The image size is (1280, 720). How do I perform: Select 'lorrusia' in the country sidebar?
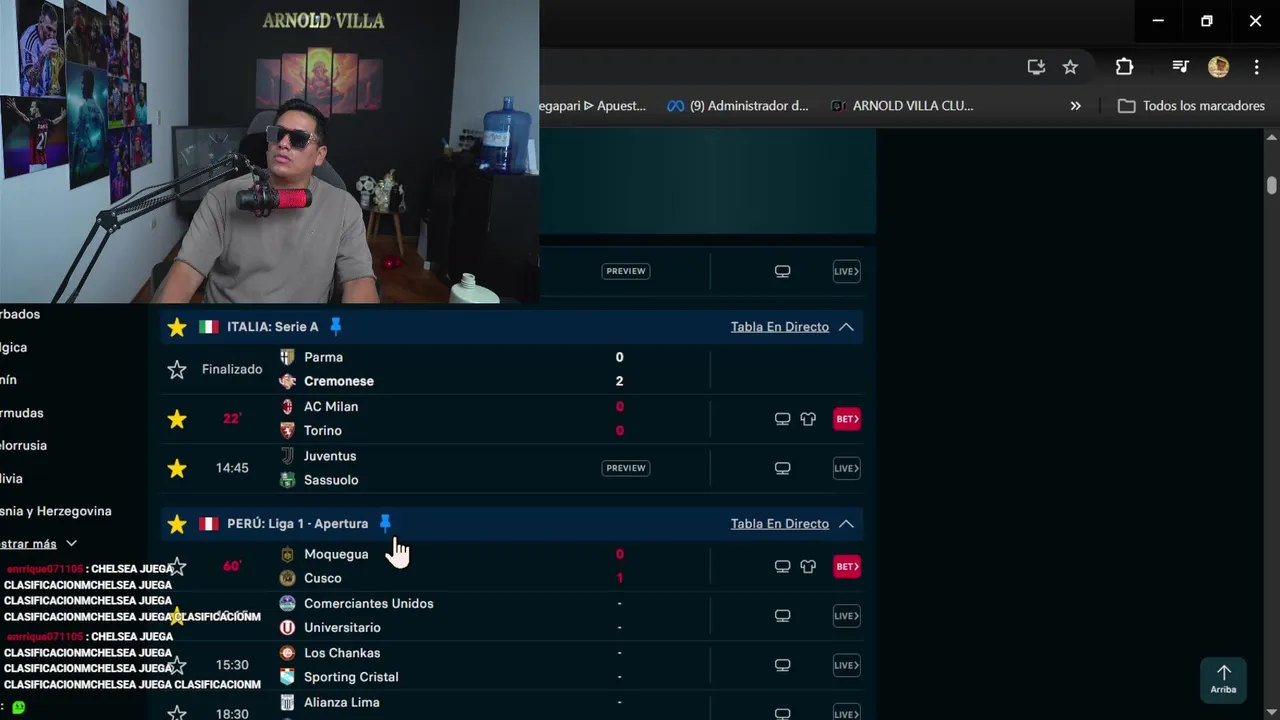[24, 446]
